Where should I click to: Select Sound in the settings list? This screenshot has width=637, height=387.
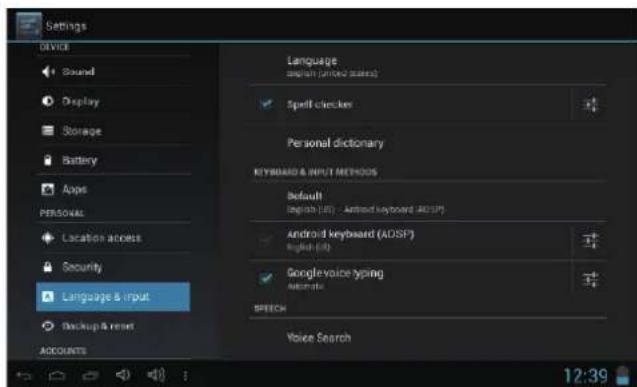[x=113, y=72]
